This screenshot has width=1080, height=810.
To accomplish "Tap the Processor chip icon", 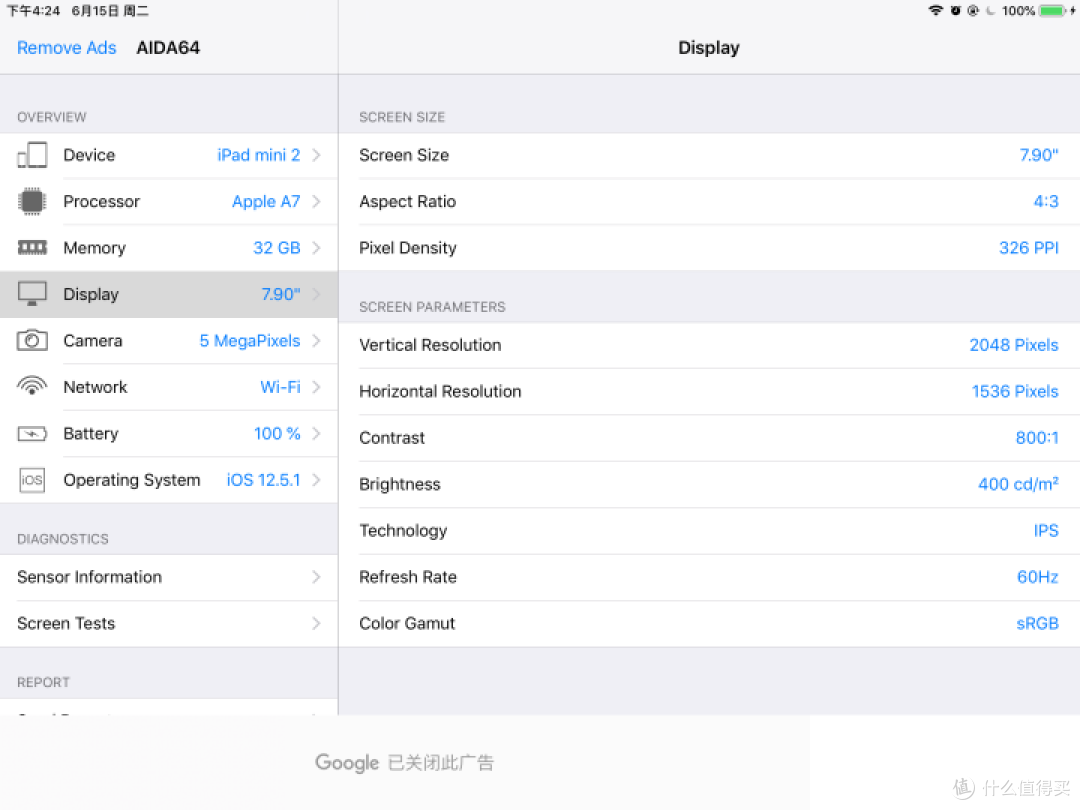I will 32,201.
